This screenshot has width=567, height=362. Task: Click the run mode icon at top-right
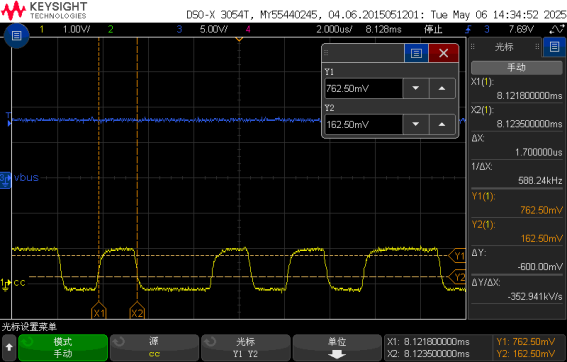pos(557,29)
